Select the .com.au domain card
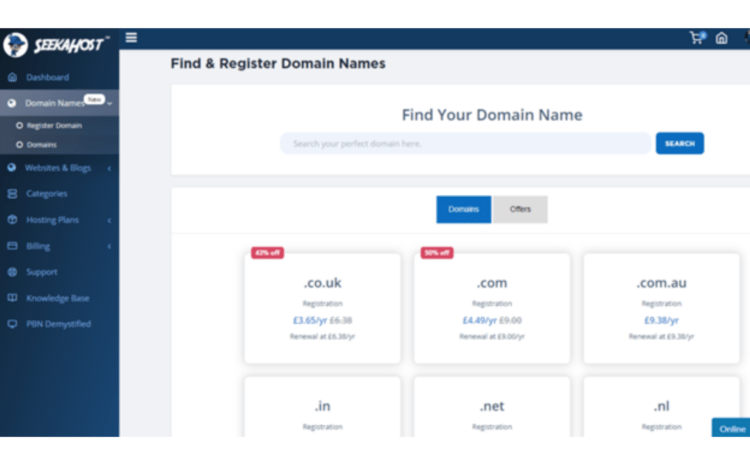 662,308
